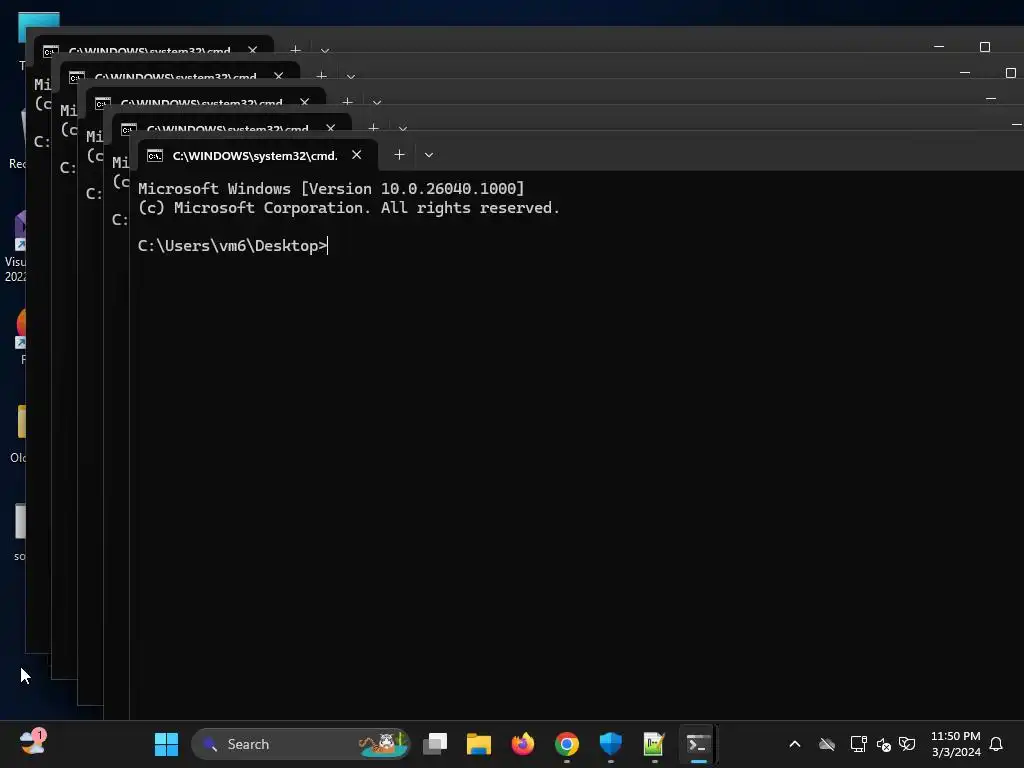Close the front terminal's cmd tab

click(357, 155)
